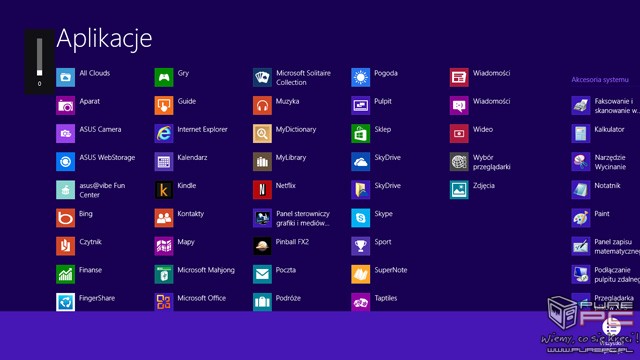Launch the Paint accessory
Image resolution: width=640 pixels, height=360 pixels.
(580, 218)
